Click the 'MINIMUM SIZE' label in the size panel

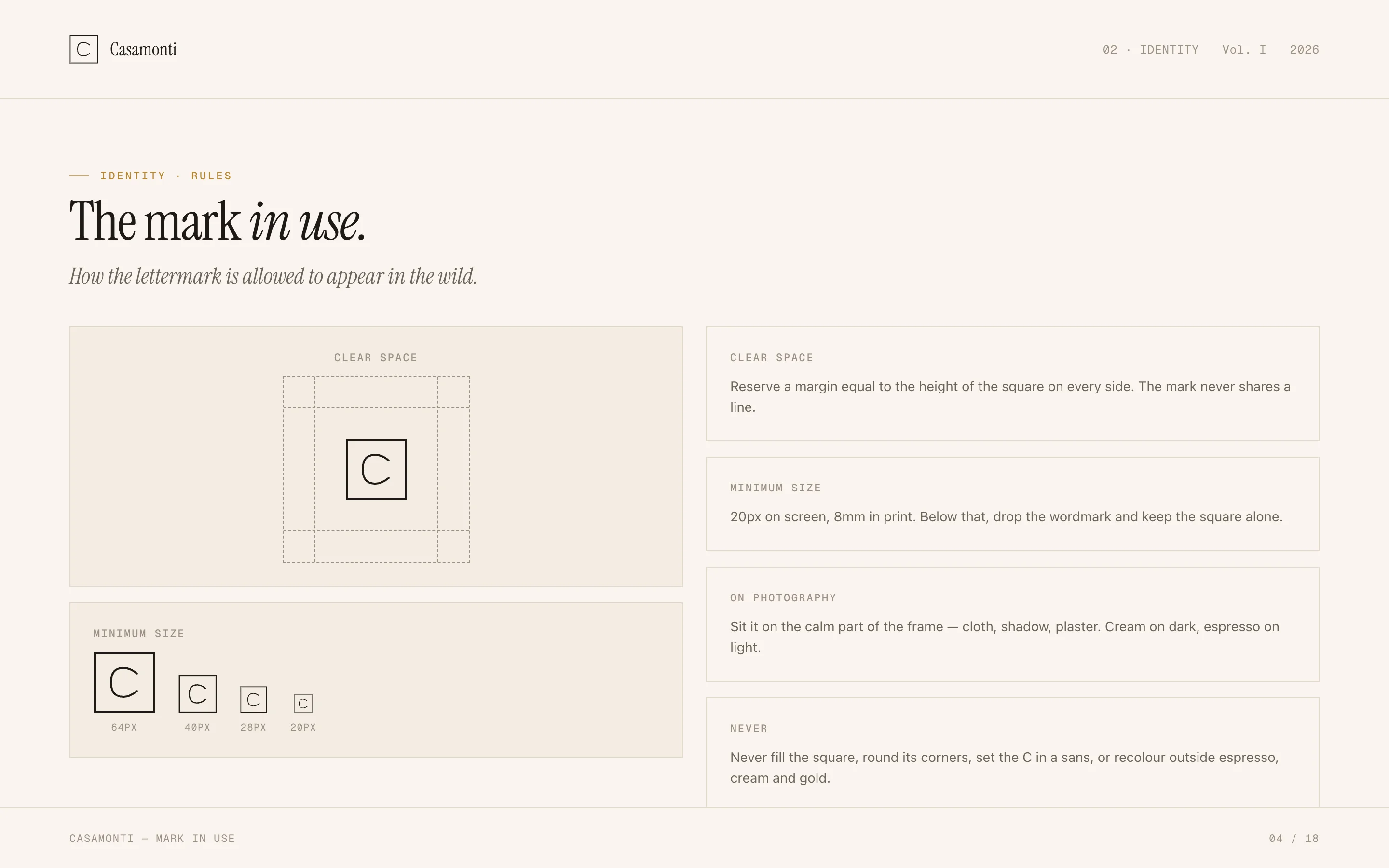(139, 633)
